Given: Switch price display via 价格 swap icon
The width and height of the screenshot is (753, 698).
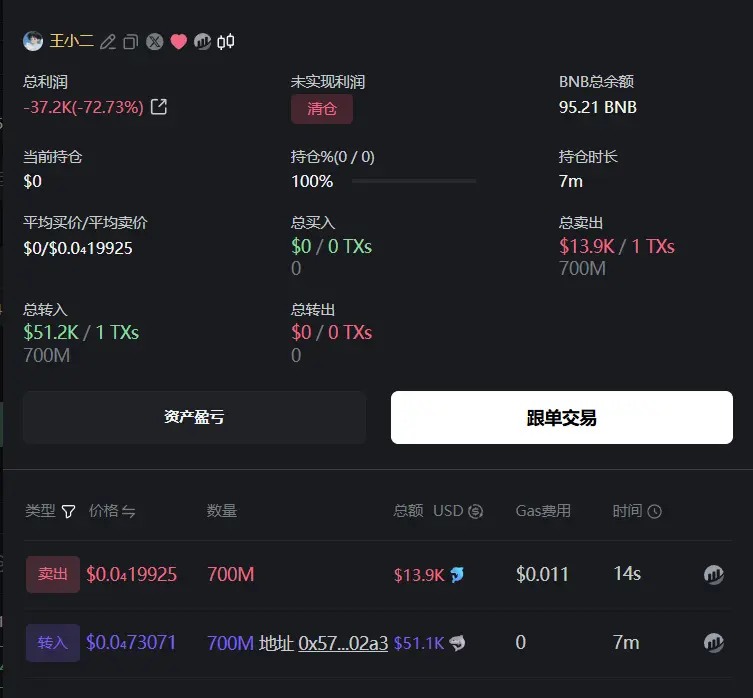Looking at the screenshot, I should pos(128,511).
